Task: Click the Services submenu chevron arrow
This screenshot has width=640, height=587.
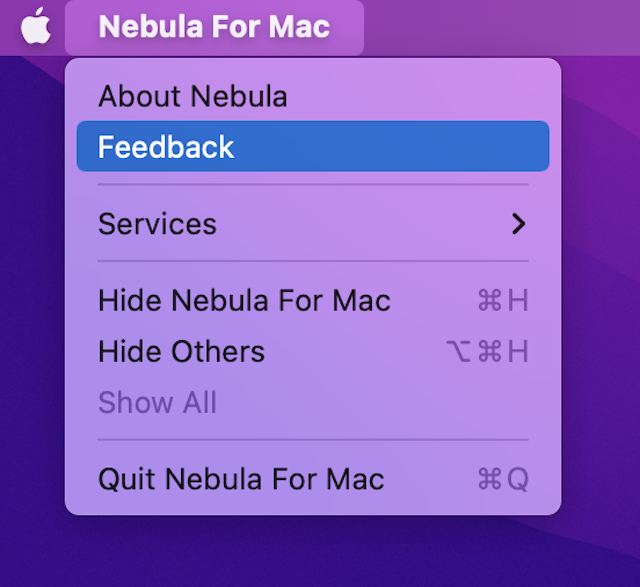Action: coord(519,224)
